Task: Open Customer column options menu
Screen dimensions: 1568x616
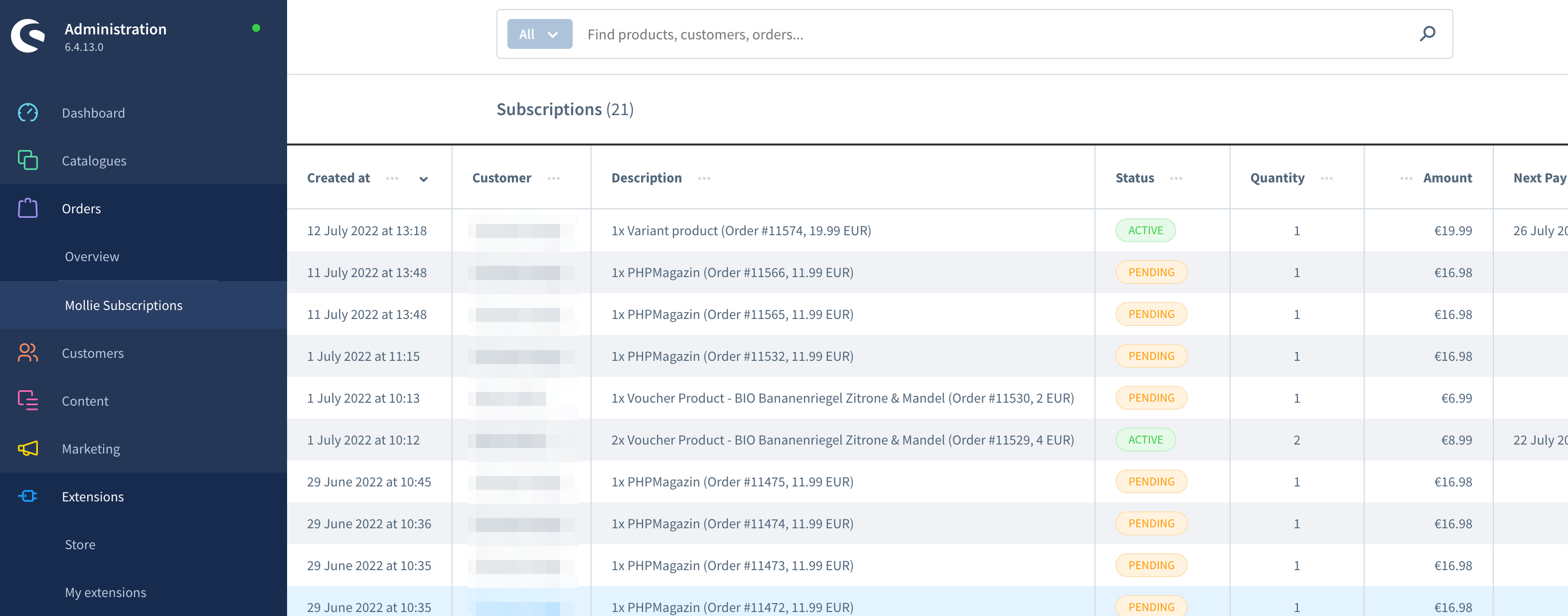Action: point(553,178)
